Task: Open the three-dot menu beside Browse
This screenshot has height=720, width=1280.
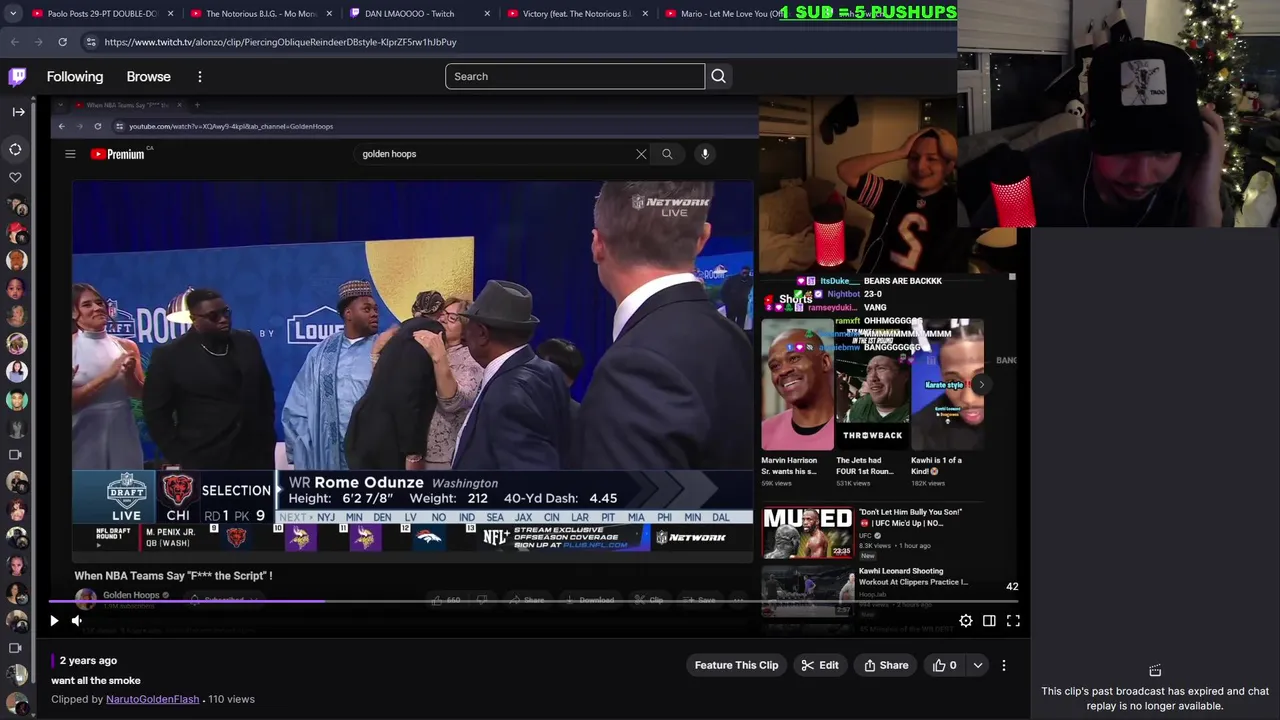Action: coord(200,77)
